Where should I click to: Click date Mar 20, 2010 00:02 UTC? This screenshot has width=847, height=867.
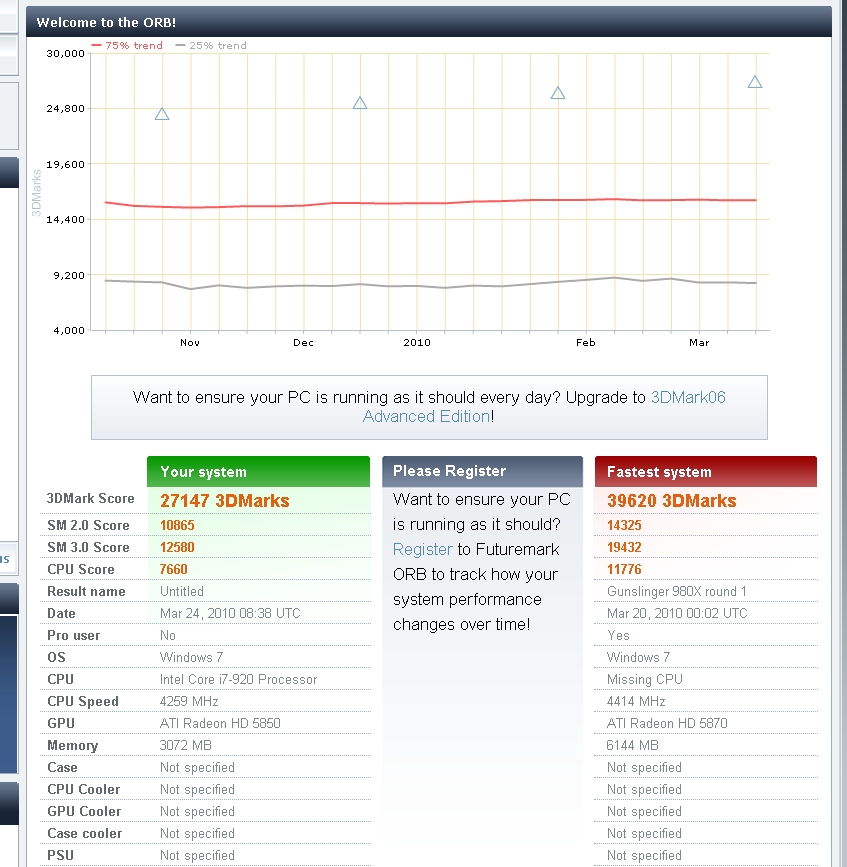pos(677,613)
